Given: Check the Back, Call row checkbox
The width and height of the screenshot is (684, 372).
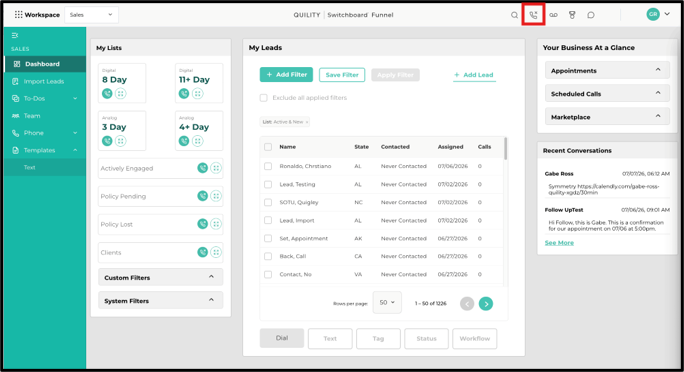Looking at the screenshot, I should (268, 256).
